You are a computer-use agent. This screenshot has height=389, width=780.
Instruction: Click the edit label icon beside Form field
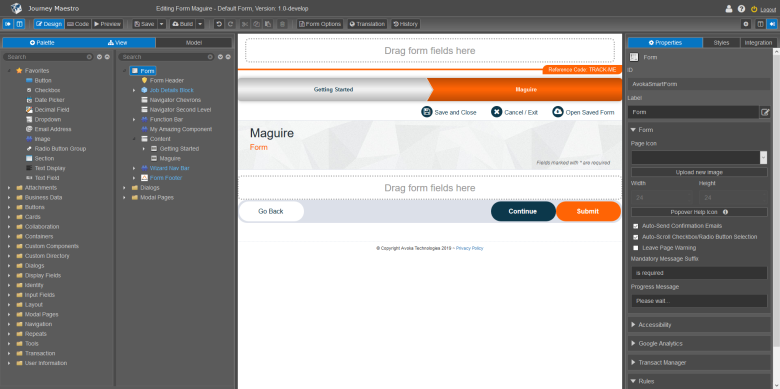coord(765,112)
